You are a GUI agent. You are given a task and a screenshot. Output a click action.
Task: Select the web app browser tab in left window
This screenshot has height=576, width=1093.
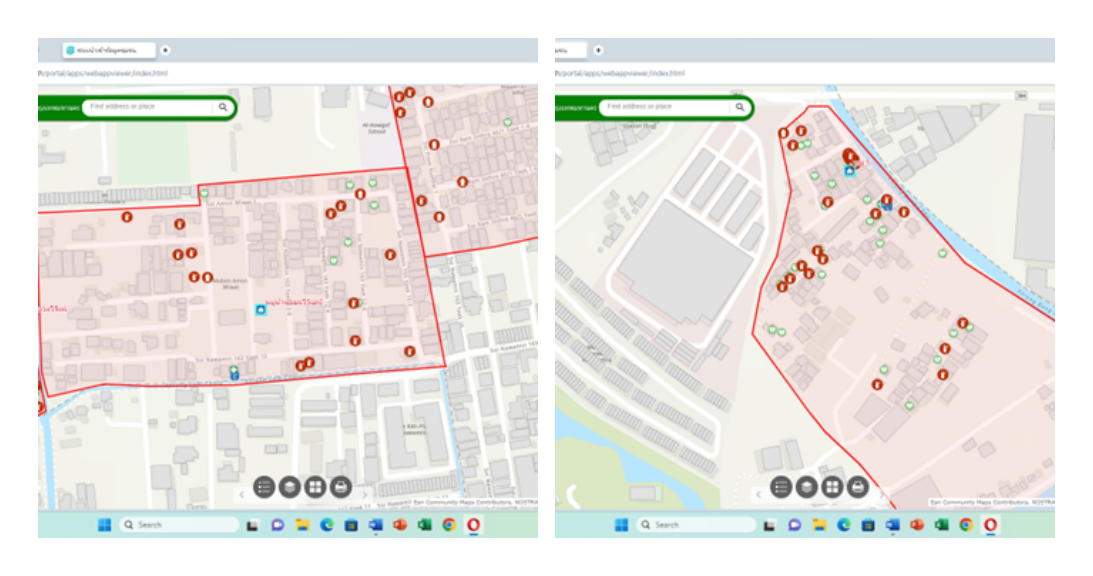click(x=108, y=49)
